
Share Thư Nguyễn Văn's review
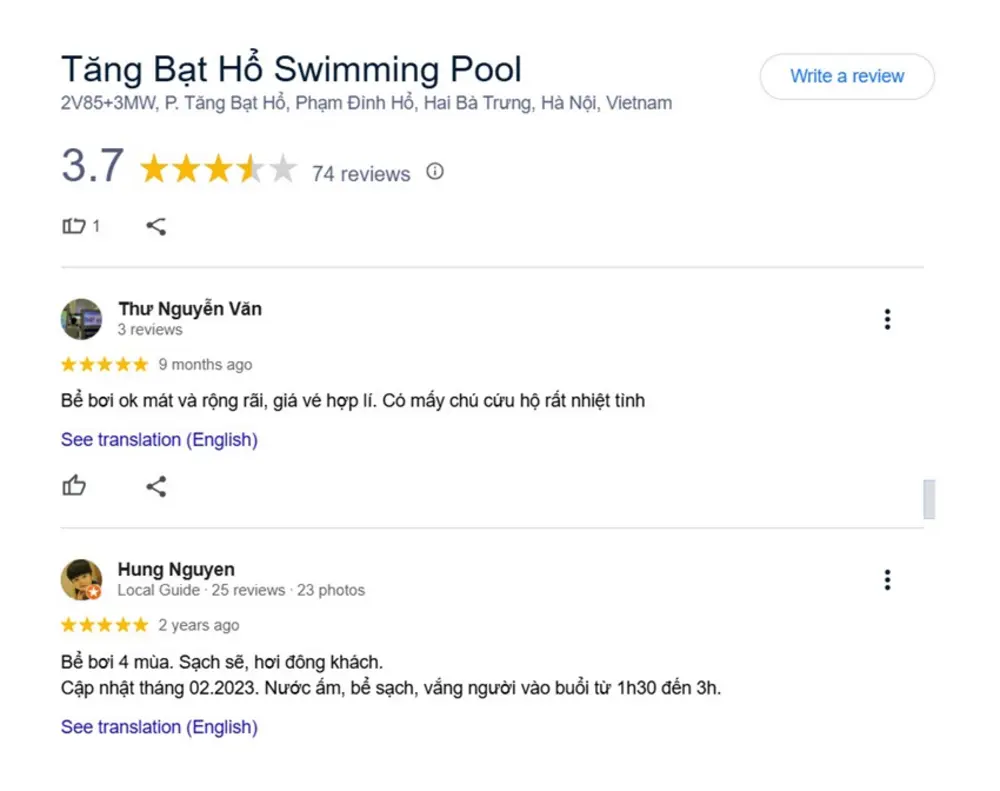click(x=156, y=487)
